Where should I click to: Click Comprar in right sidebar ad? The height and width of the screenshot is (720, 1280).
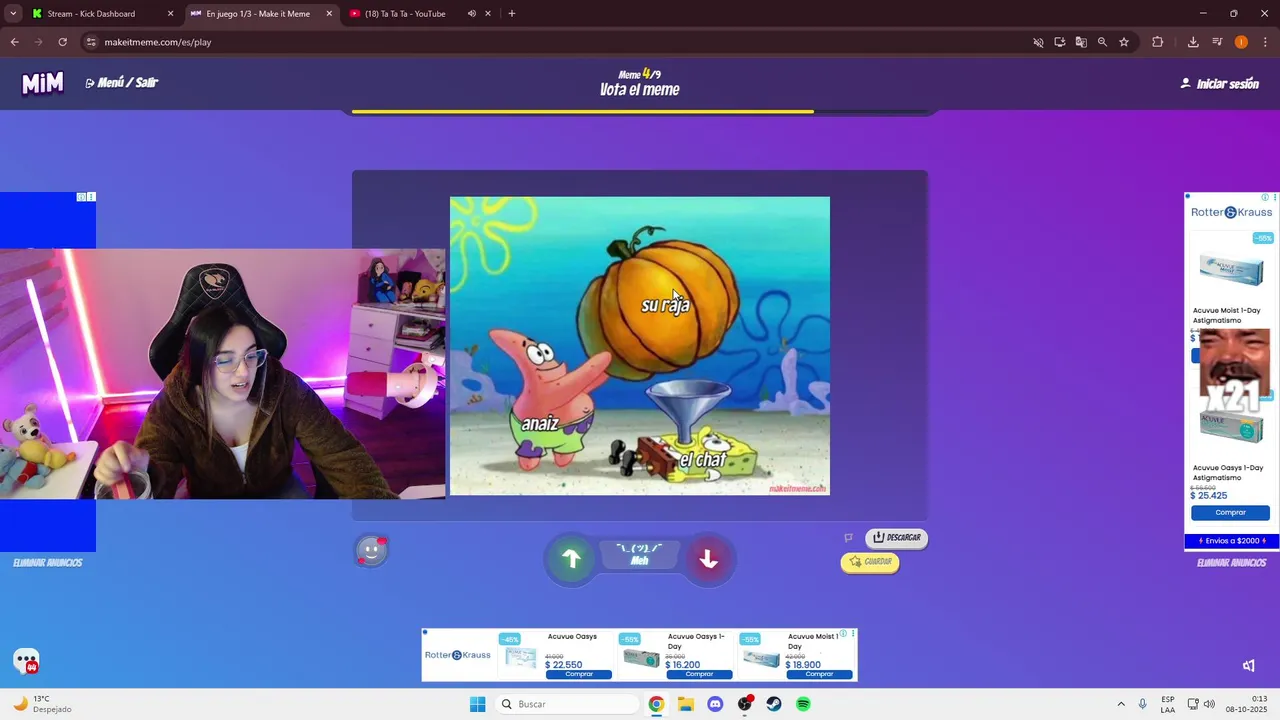point(1230,513)
